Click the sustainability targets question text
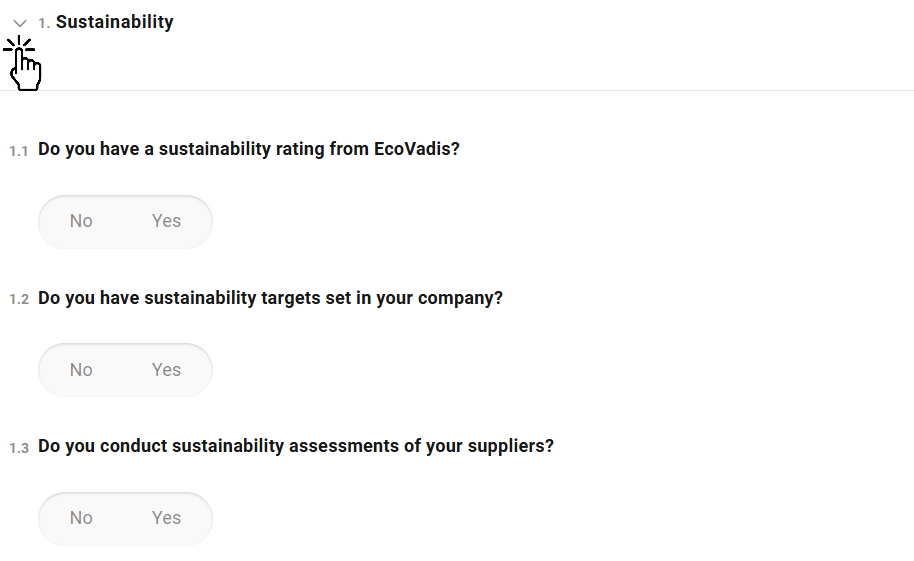The height and width of the screenshot is (561, 914). click(270, 298)
